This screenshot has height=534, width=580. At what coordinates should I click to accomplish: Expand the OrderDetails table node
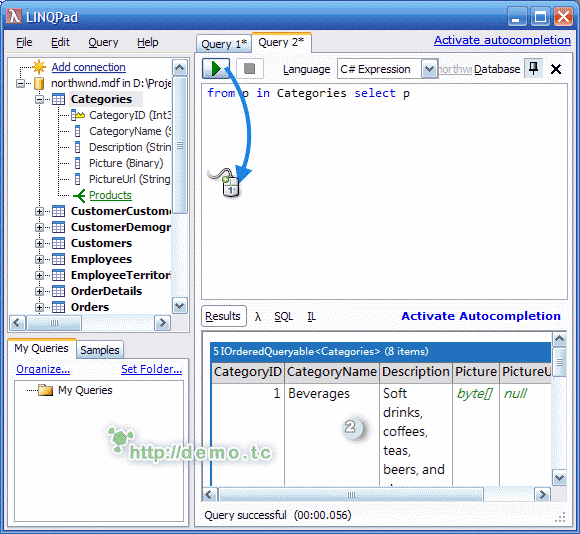coord(39,291)
